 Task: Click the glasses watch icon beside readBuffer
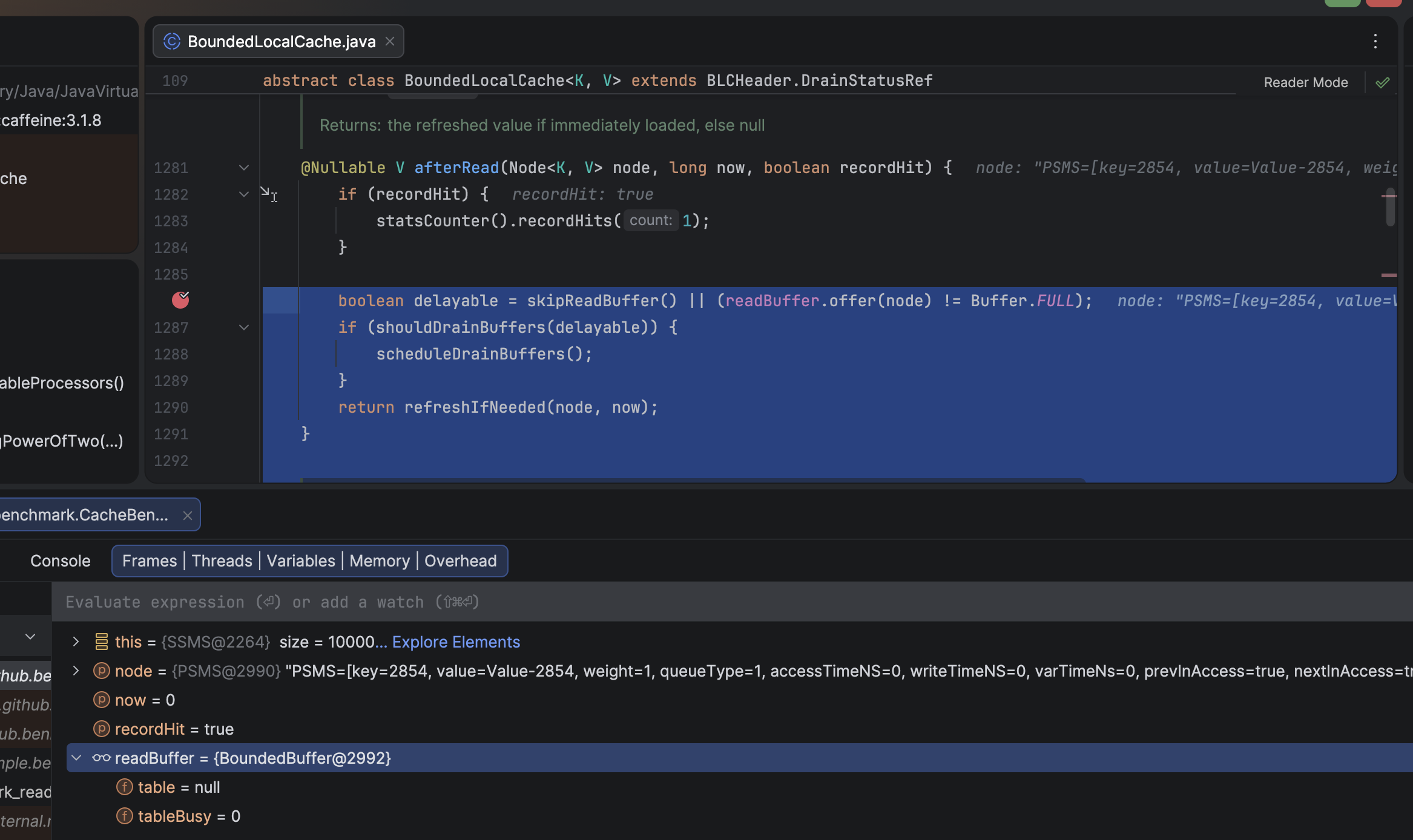click(101, 758)
